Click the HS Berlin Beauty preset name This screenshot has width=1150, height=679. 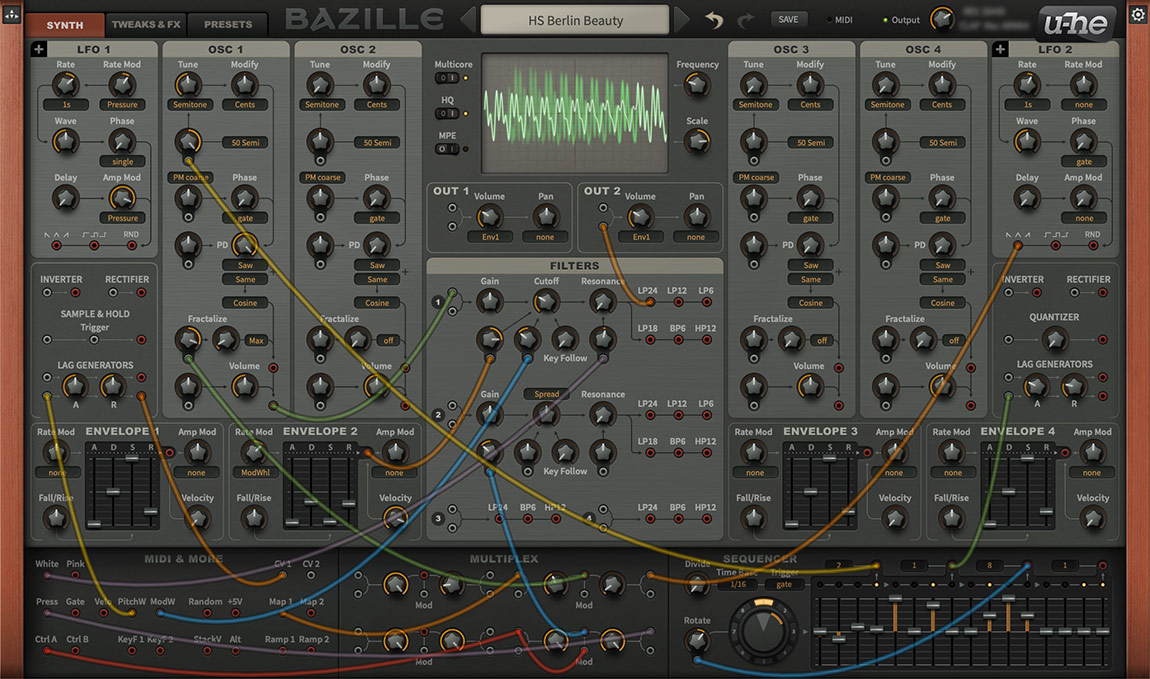point(575,20)
